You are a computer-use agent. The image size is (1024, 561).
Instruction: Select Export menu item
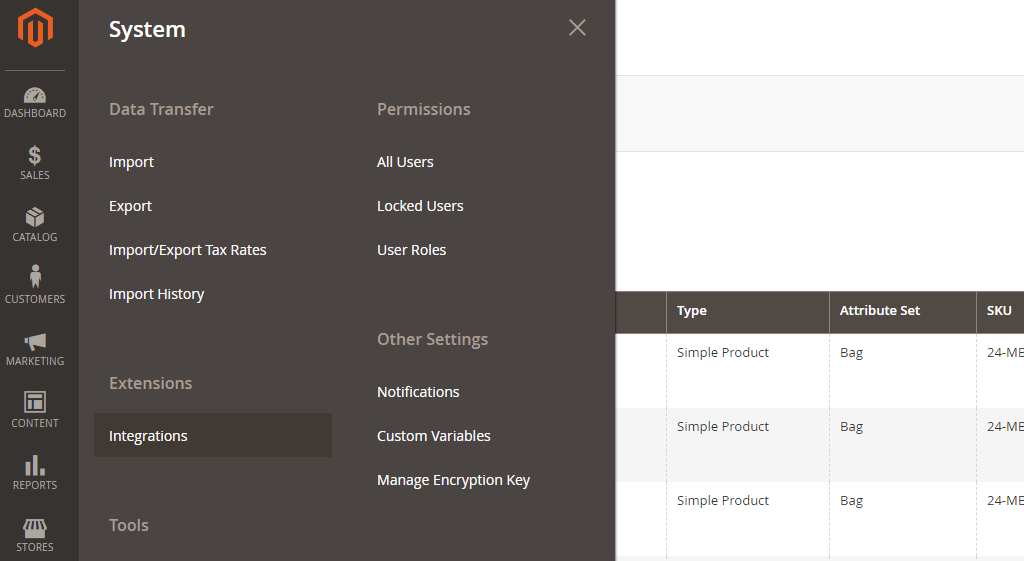pos(130,206)
